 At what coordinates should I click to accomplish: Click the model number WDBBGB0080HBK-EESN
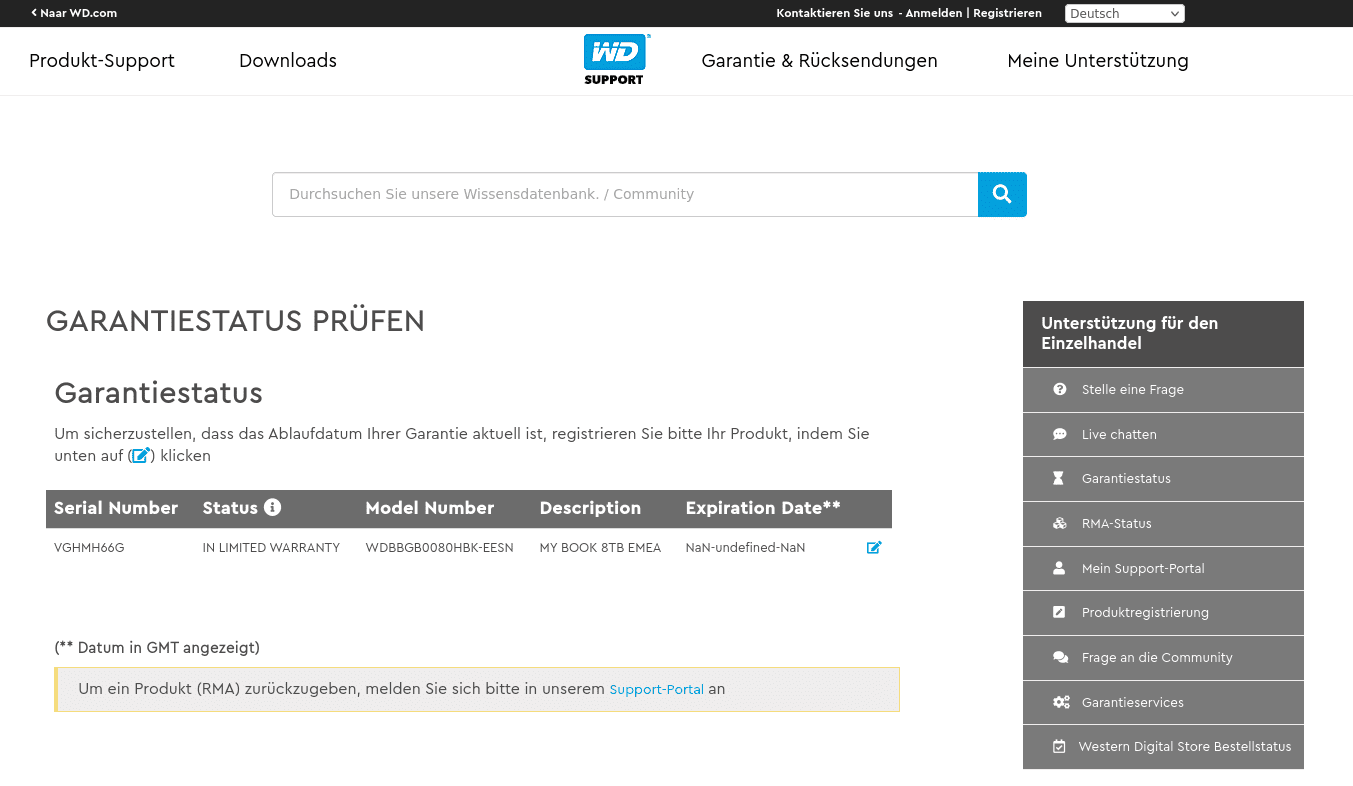coord(439,547)
